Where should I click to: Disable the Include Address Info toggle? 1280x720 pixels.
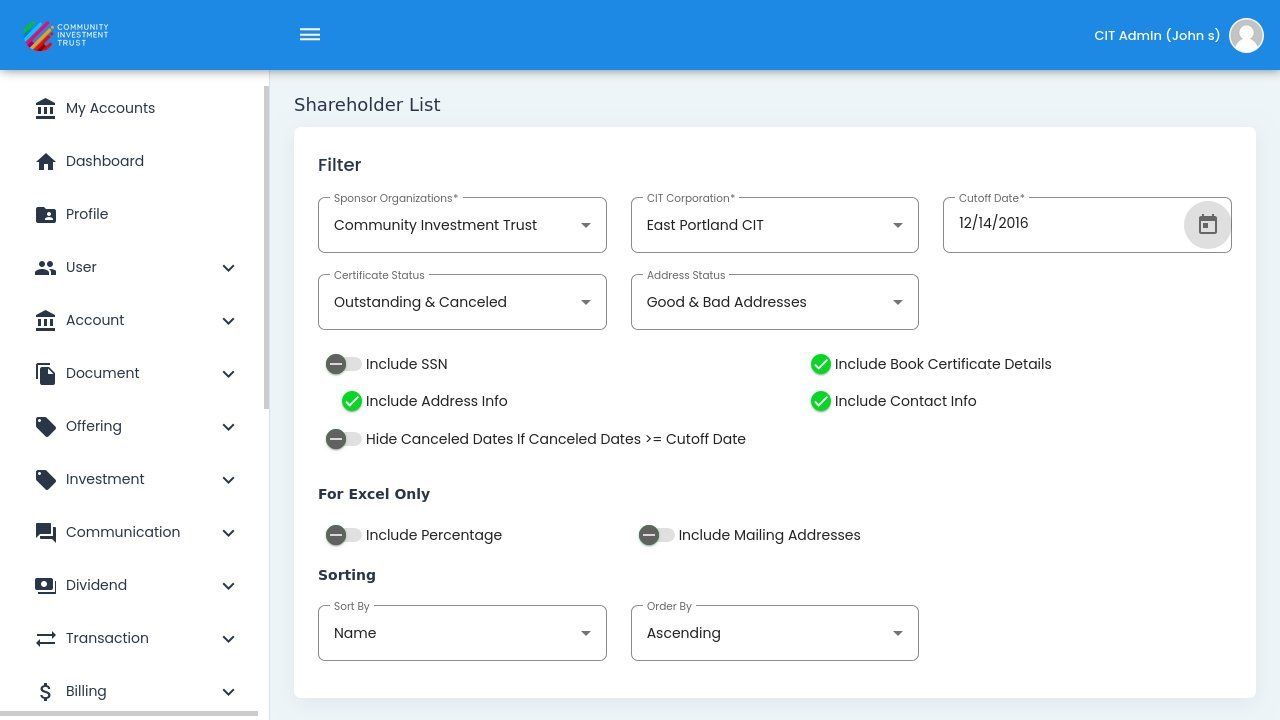(345, 402)
